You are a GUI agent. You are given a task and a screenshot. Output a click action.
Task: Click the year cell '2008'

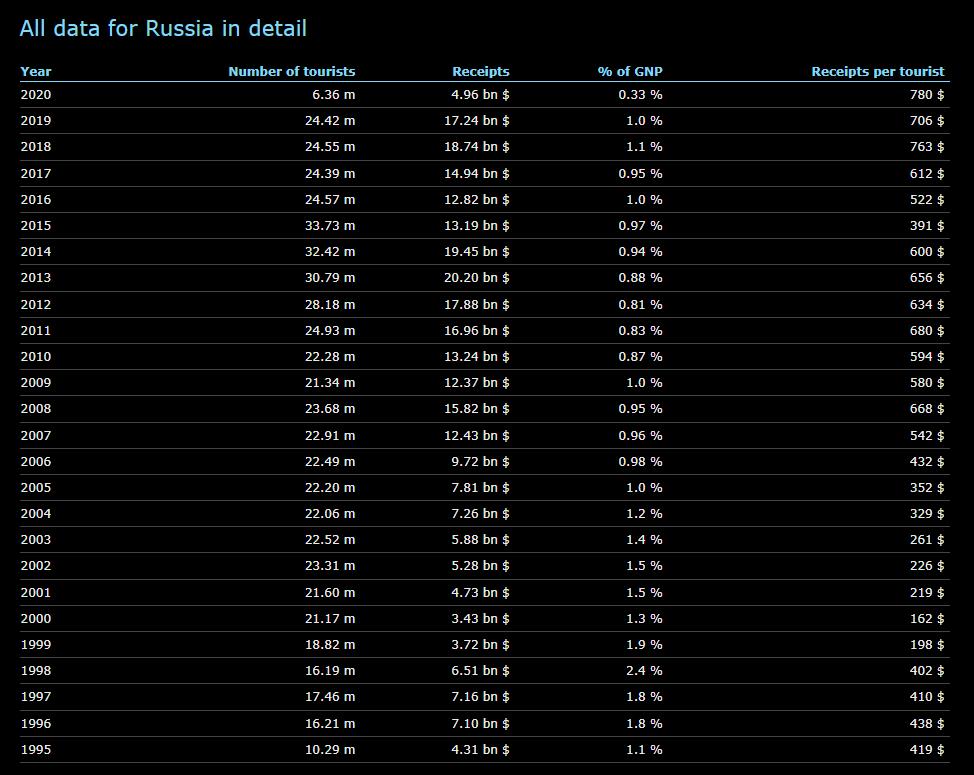36,409
